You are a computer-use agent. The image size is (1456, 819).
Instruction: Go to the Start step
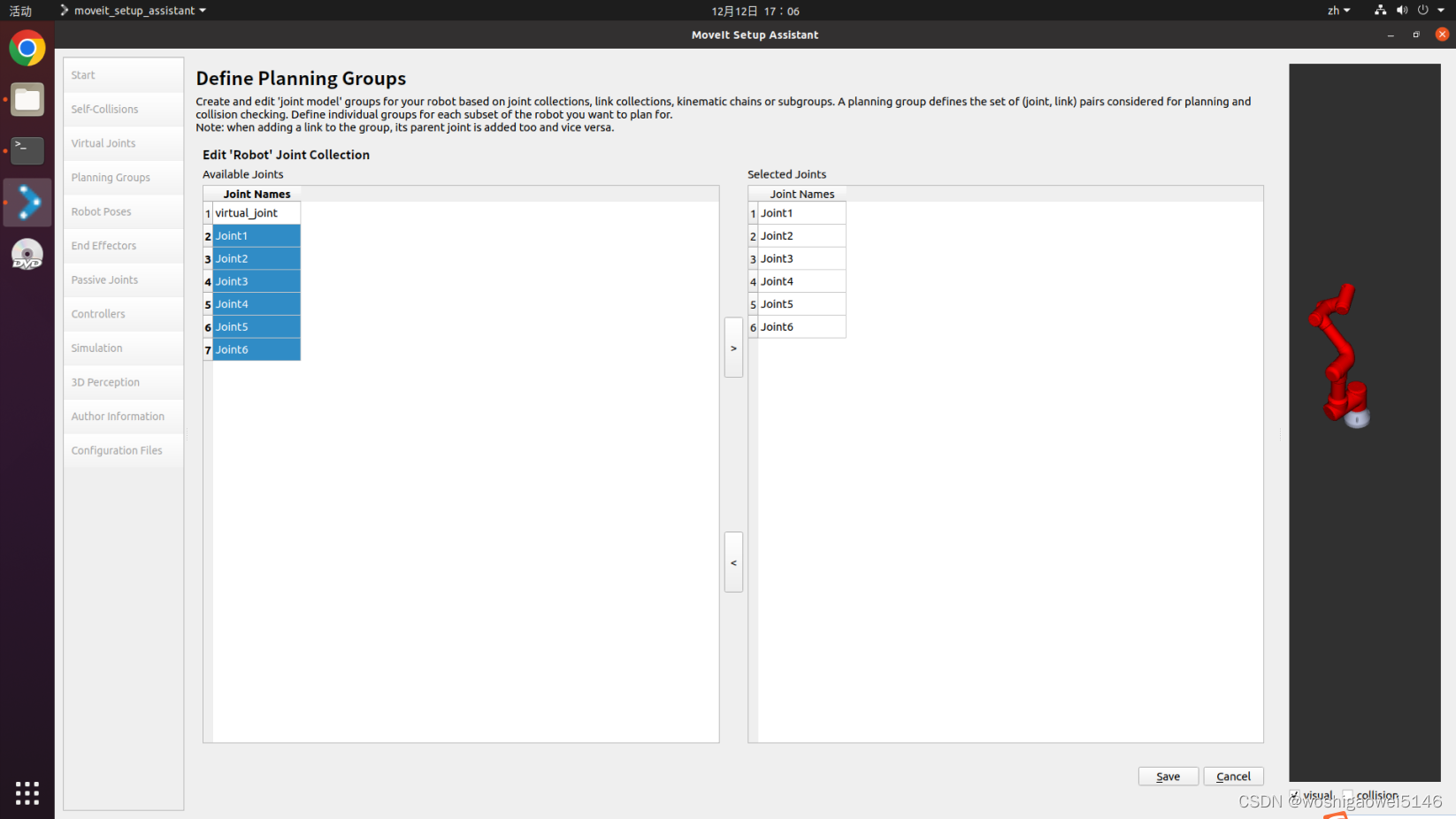(124, 75)
